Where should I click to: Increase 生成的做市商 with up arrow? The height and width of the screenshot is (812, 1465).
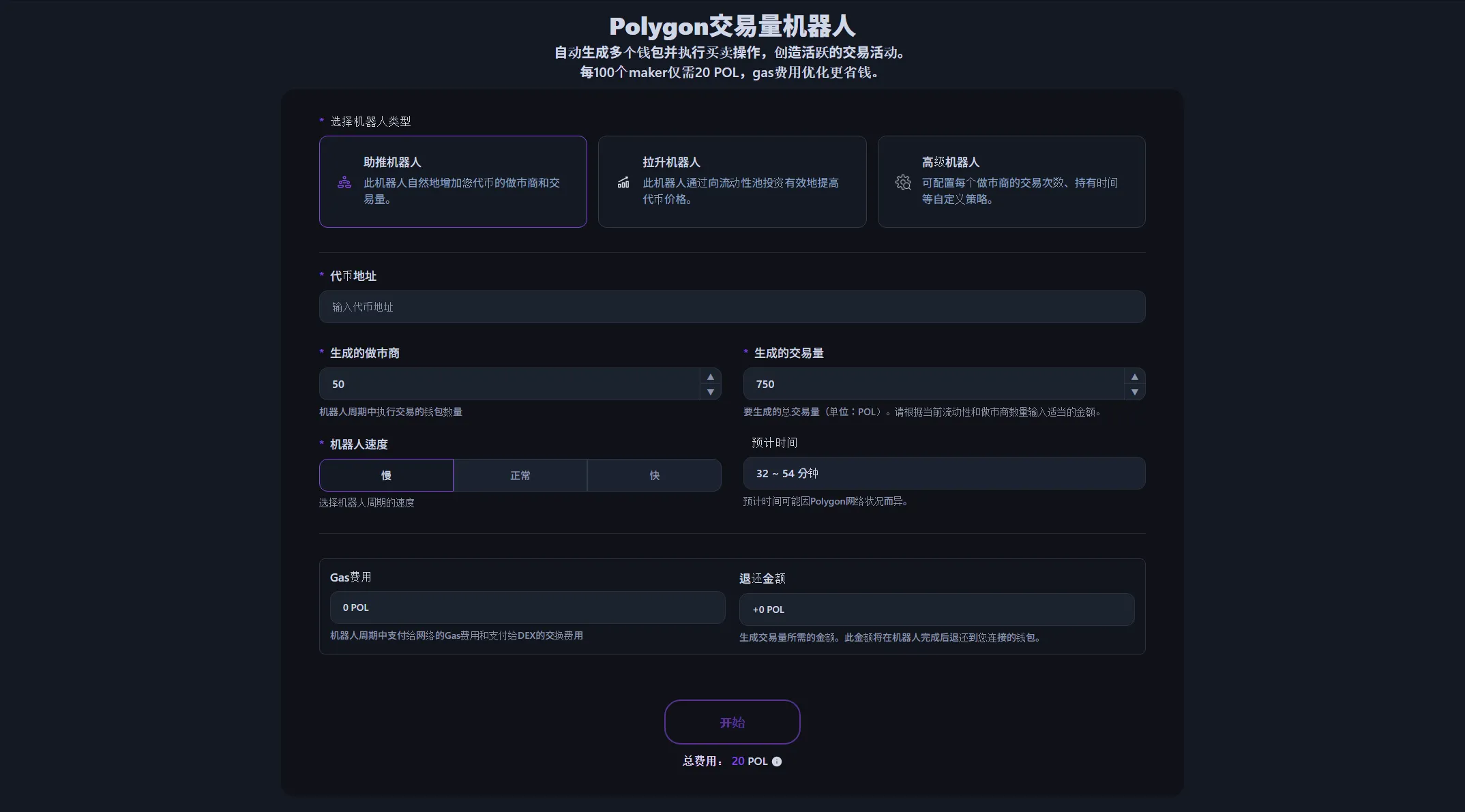pos(710,377)
